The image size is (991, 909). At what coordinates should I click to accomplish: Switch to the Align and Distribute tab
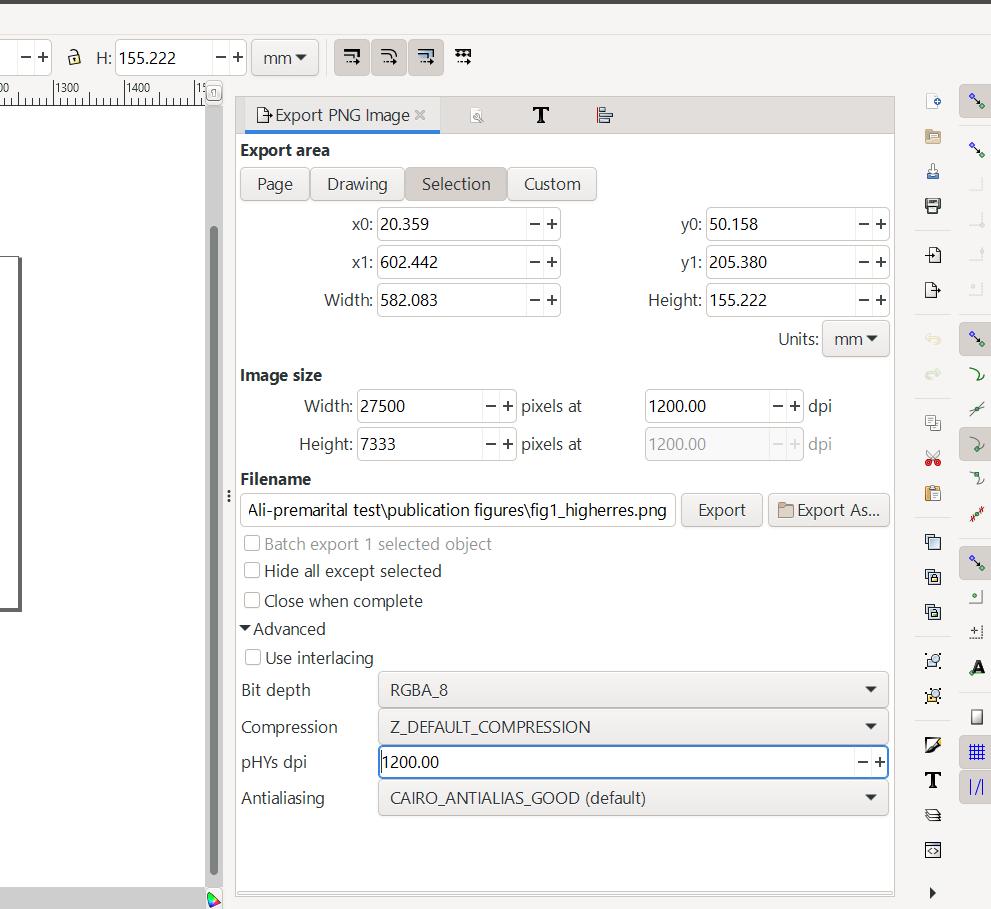(x=604, y=115)
